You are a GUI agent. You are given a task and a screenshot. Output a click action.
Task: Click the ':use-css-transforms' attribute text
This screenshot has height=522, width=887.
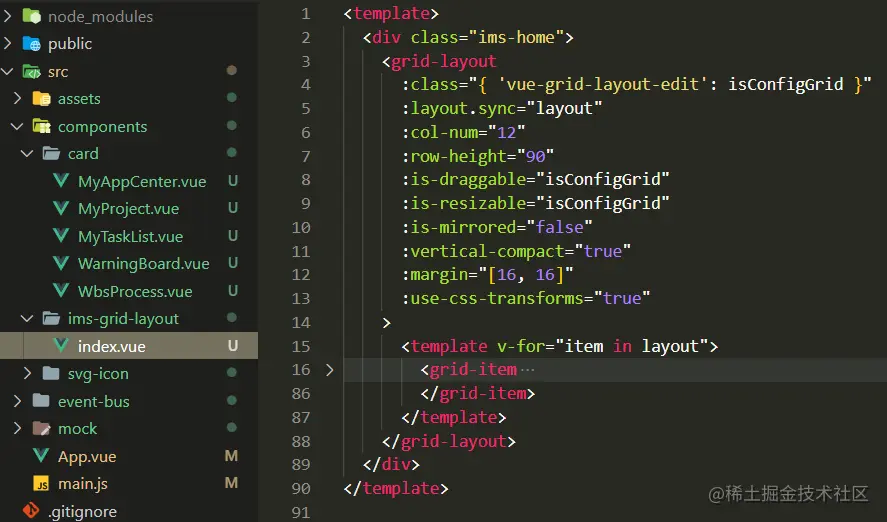pos(492,299)
